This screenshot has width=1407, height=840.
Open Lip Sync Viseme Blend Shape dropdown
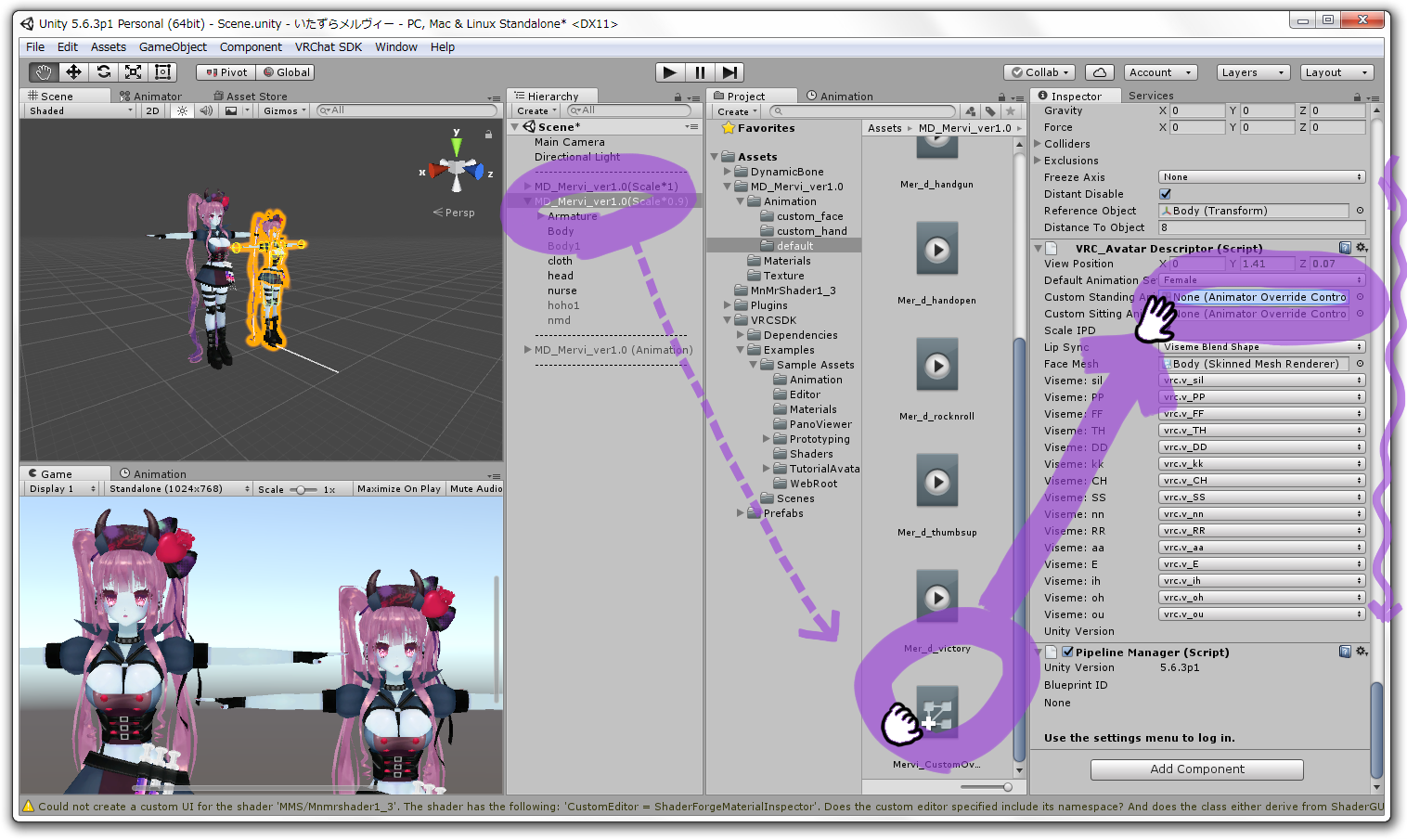[x=1261, y=346]
